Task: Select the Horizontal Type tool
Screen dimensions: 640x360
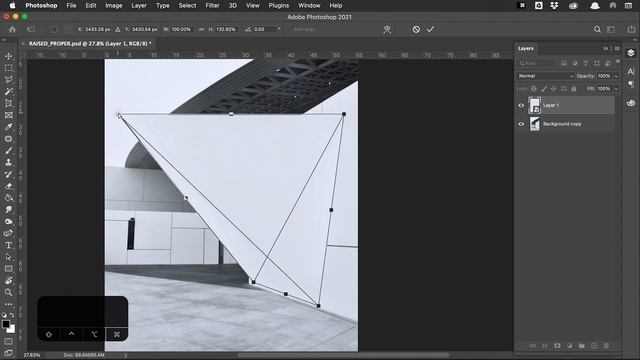Action: tap(9, 245)
